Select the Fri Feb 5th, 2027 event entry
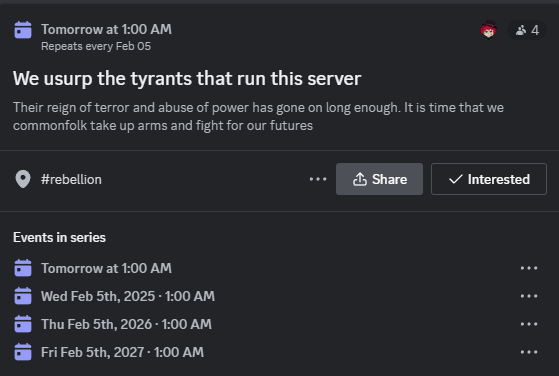Viewport: 559px width, 376px height. [x=122, y=352]
